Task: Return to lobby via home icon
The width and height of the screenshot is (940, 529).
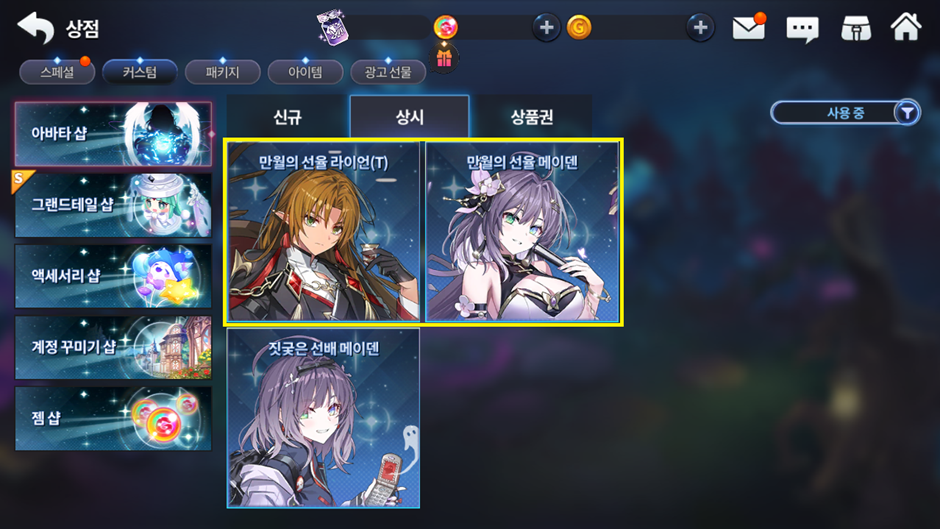Action: click(905, 27)
